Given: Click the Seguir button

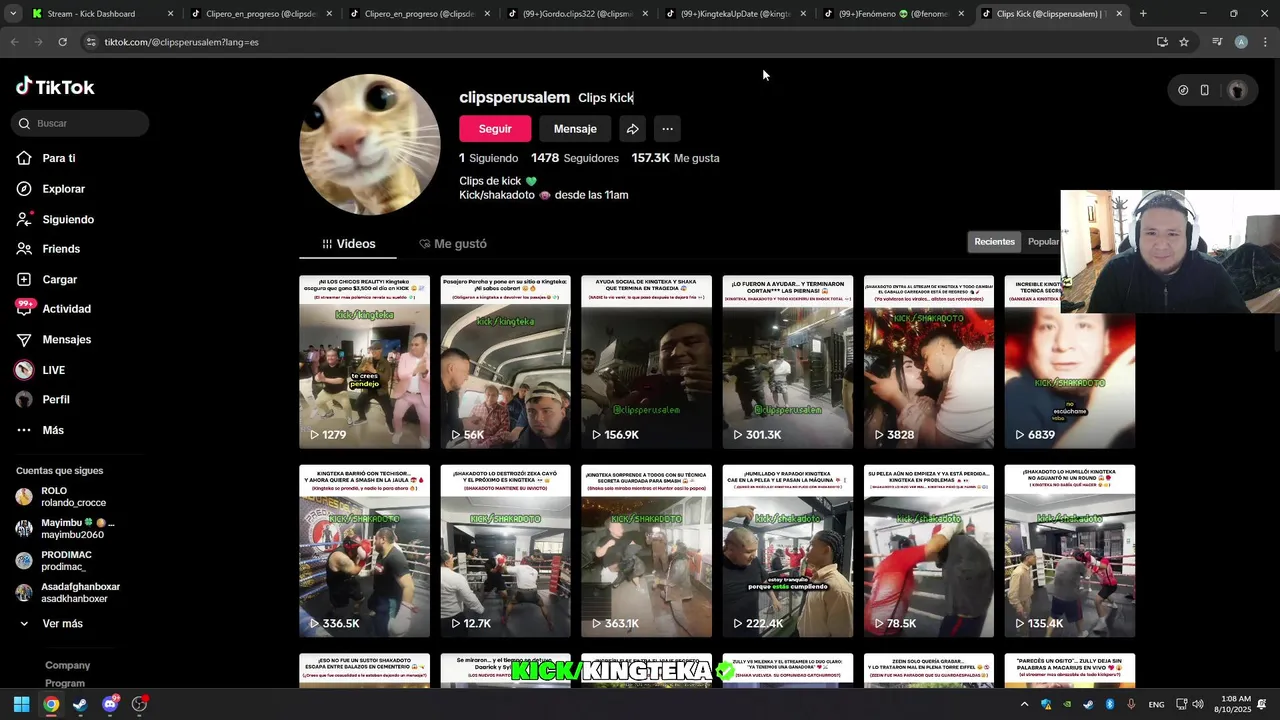Looking at the screenshot, I should tap(495, 129).
